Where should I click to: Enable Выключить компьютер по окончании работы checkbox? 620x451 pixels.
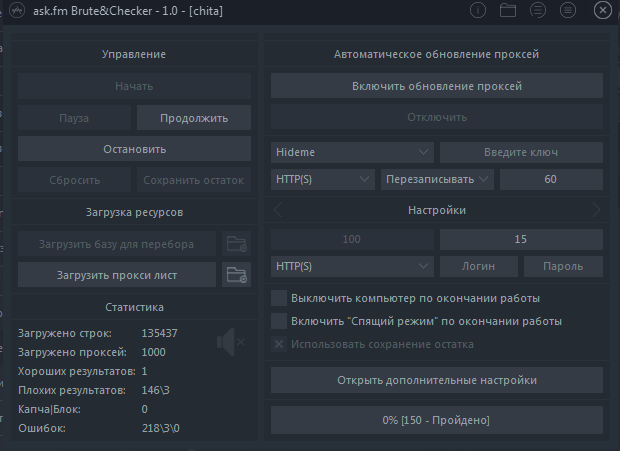279,298
